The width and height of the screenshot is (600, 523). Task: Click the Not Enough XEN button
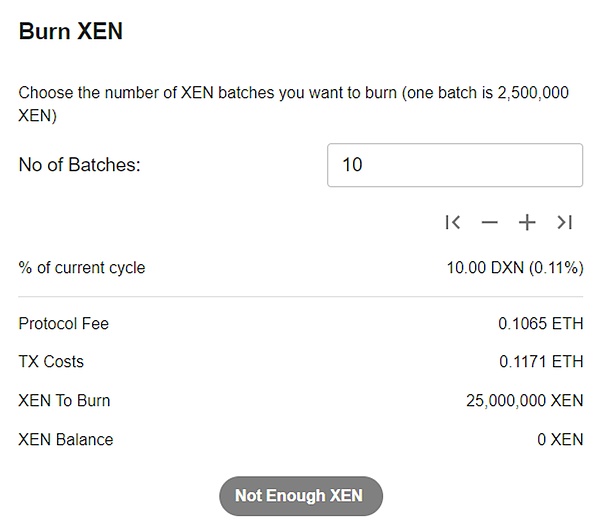pos(301,496)
